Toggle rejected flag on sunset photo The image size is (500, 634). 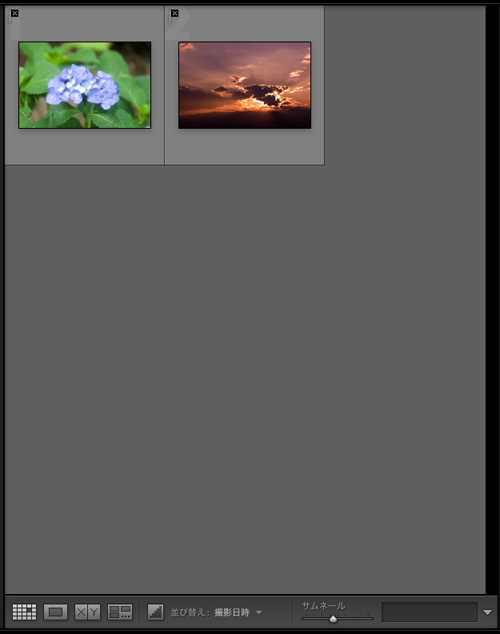pyautogui.click(x=175, y=13)
